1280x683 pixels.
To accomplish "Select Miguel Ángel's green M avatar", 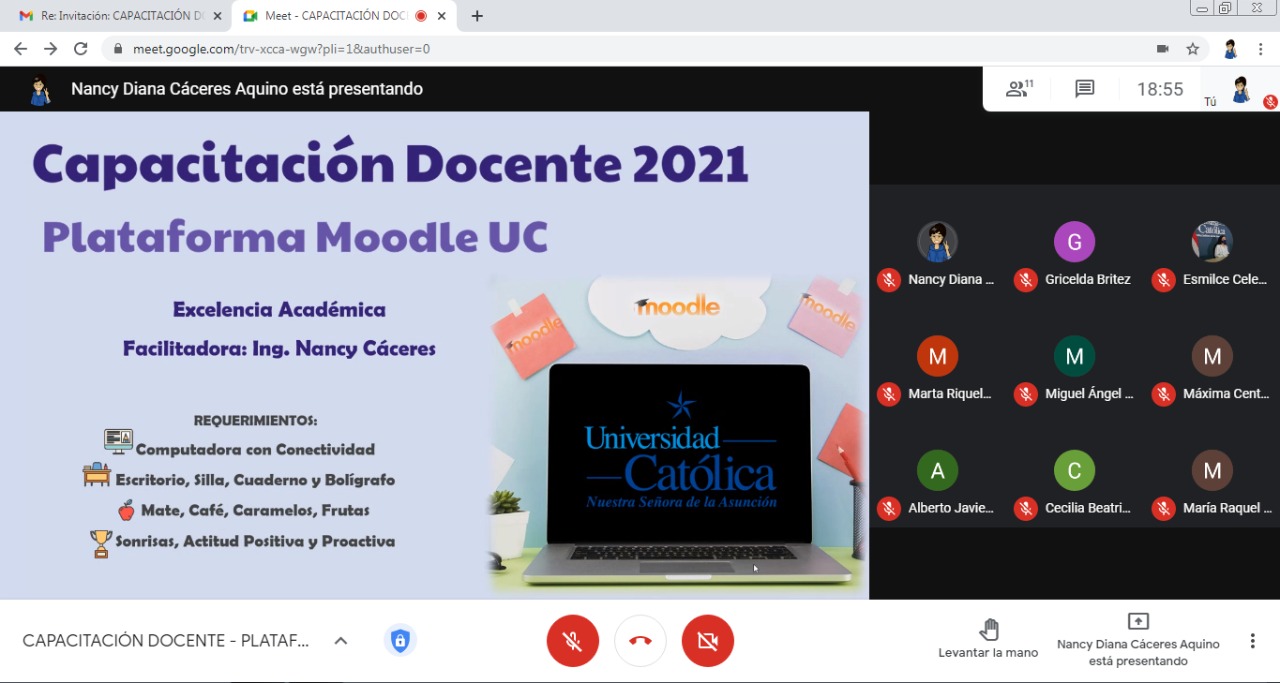I will 1074,356.
